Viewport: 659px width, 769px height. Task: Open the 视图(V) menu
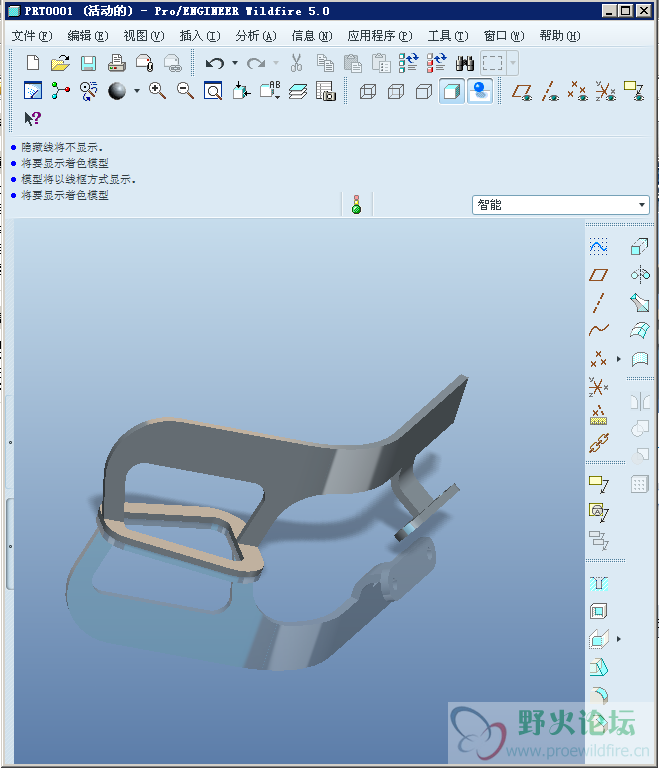[144, 36]
